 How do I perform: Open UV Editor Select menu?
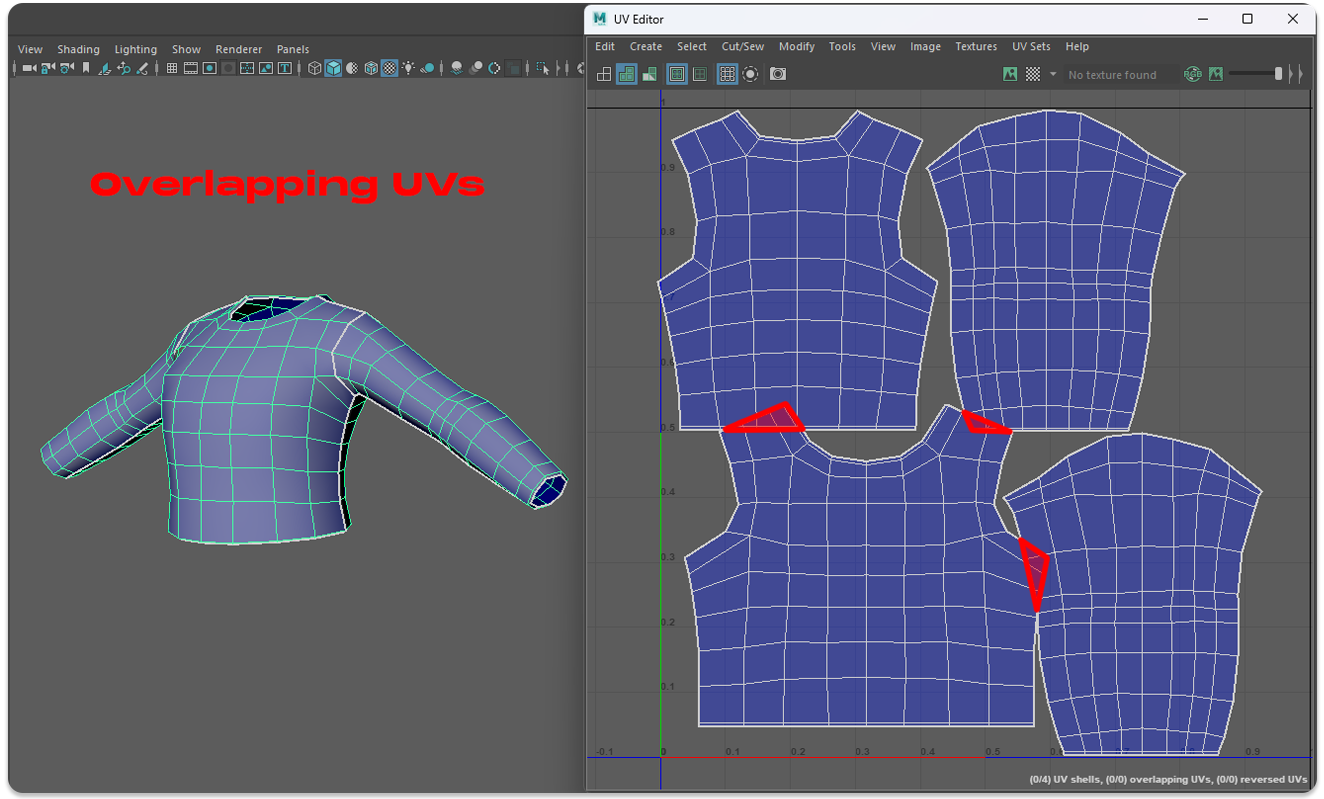coord(692,46)
